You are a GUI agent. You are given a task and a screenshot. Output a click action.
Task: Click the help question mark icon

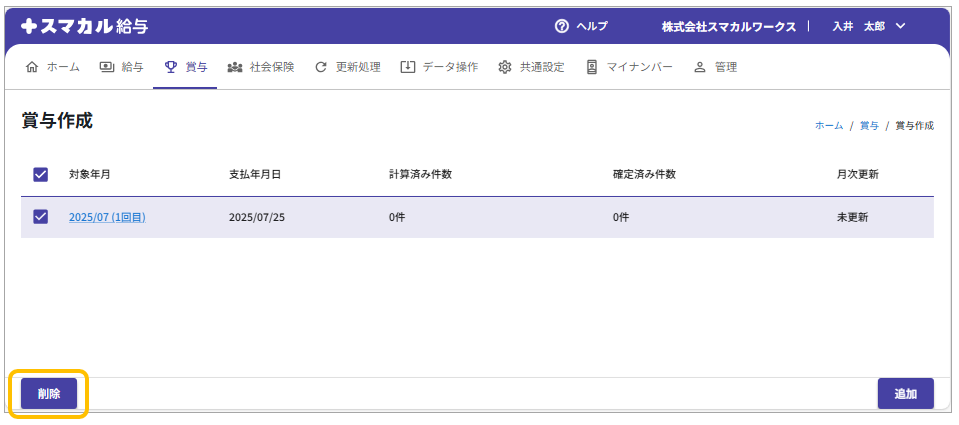coord(562,26)
